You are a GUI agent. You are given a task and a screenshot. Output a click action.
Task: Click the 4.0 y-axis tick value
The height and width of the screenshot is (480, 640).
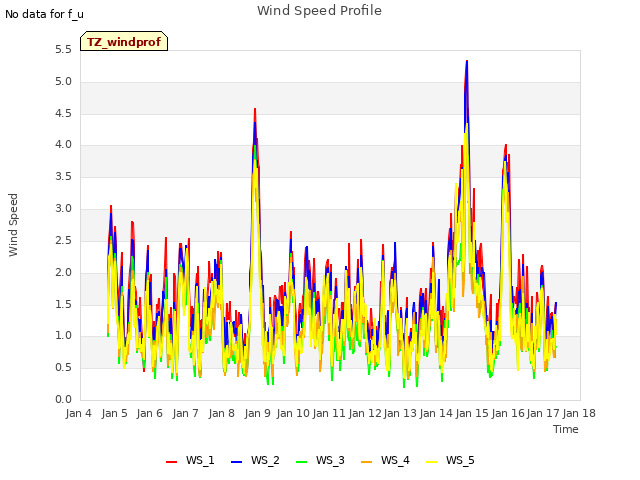(63, 144)
